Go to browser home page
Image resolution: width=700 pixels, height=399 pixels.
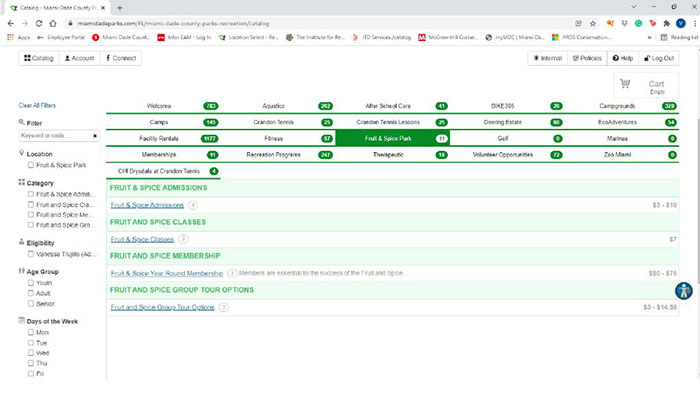point(53,24)
